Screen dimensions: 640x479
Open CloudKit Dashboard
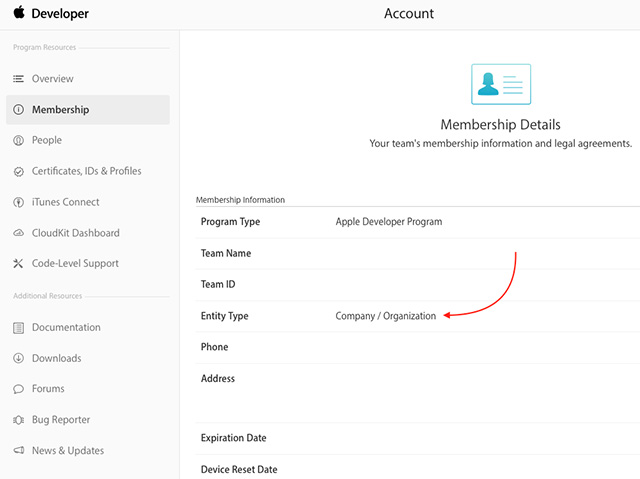(76, 233)
